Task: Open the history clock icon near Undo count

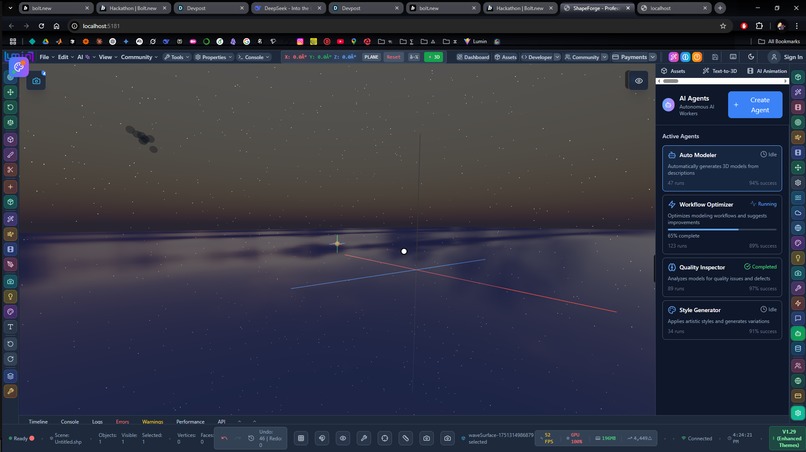Action: pyautogui.click(x=251, y=438)
